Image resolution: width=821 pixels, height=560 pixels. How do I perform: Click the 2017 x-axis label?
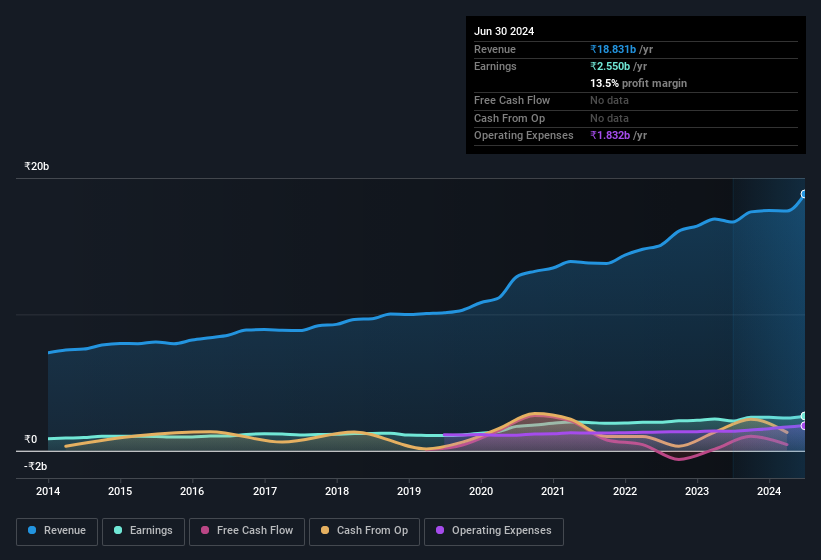264,491
